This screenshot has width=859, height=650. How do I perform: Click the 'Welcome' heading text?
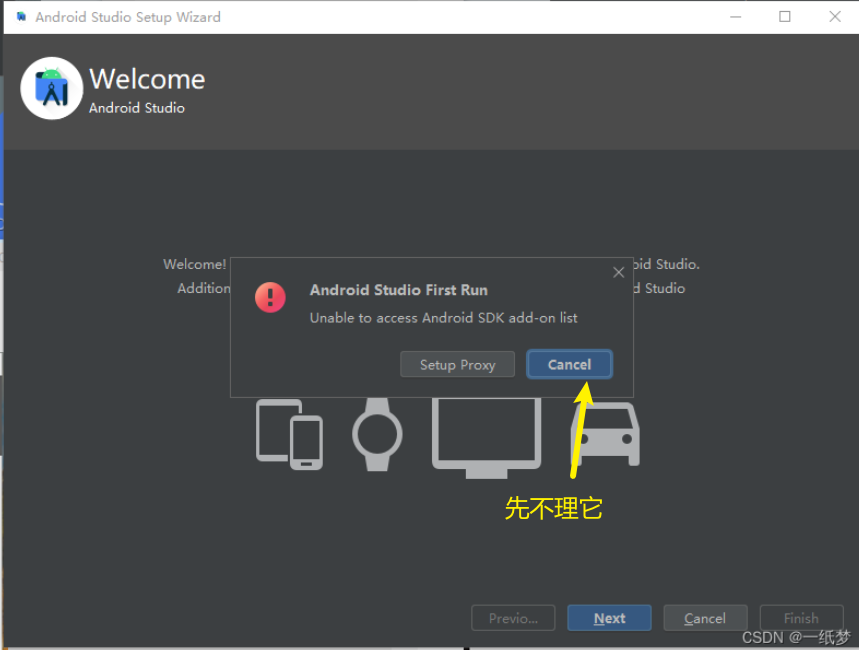(x=147, y=79)
